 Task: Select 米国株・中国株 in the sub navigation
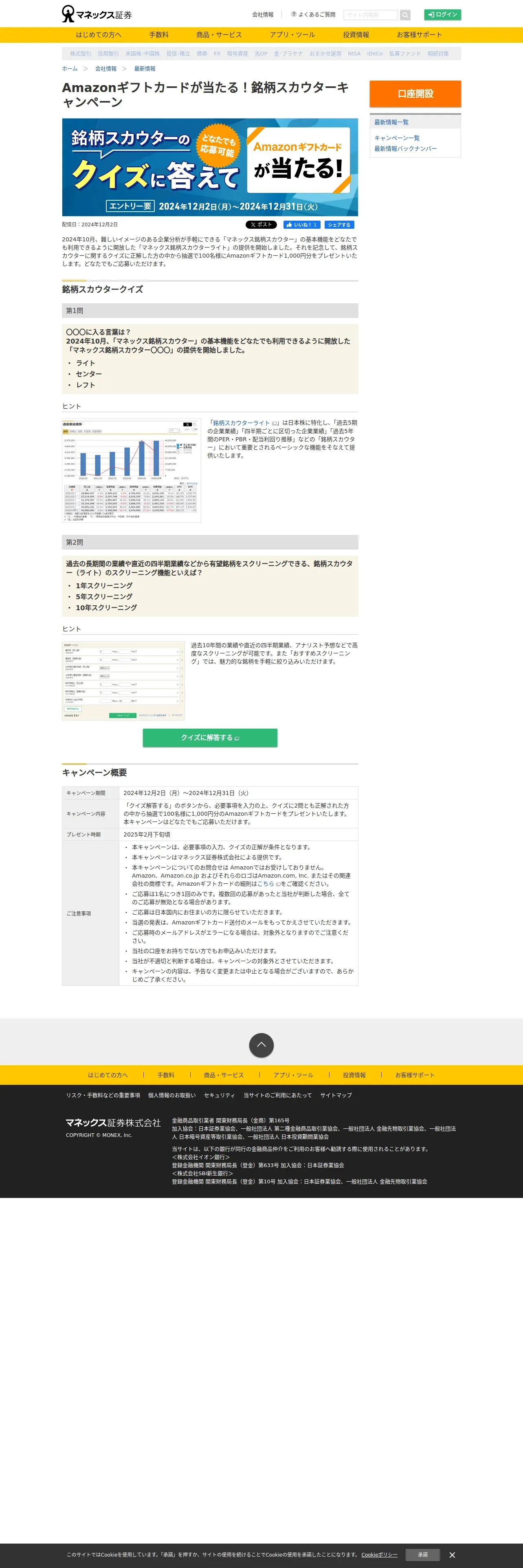coord(143,54)
